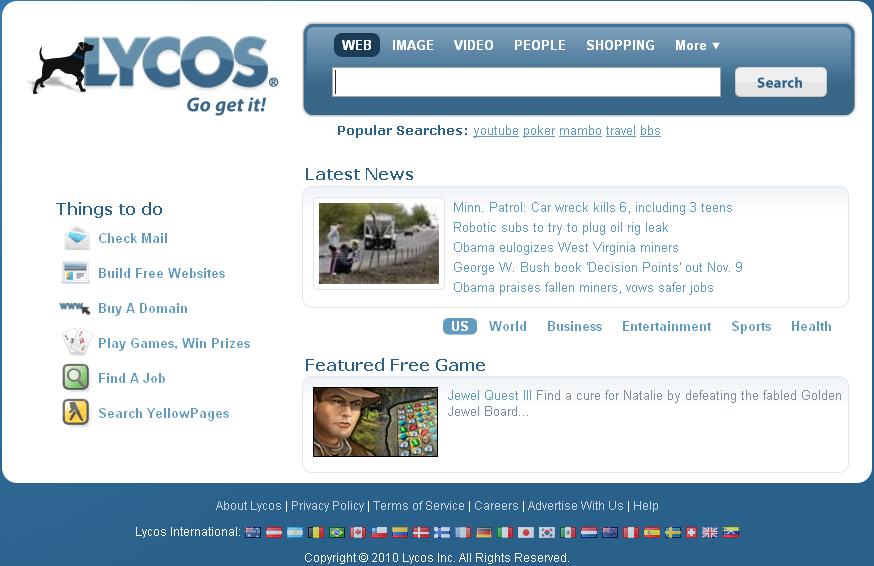This screenshot has height=566, width=874.
Task: Open the Jewel Quest game thumbnail
Action: 375,422
